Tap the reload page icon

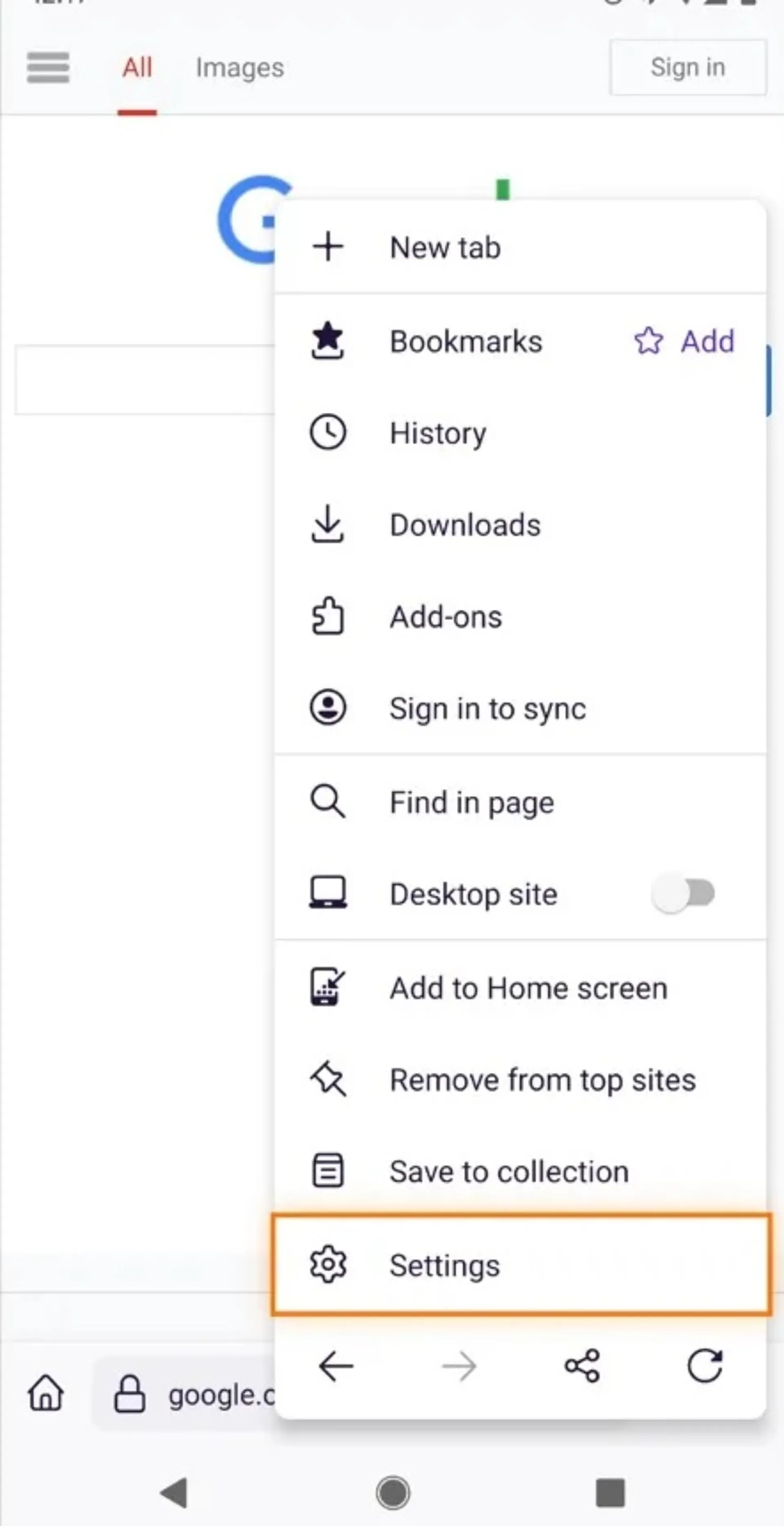705,1366
